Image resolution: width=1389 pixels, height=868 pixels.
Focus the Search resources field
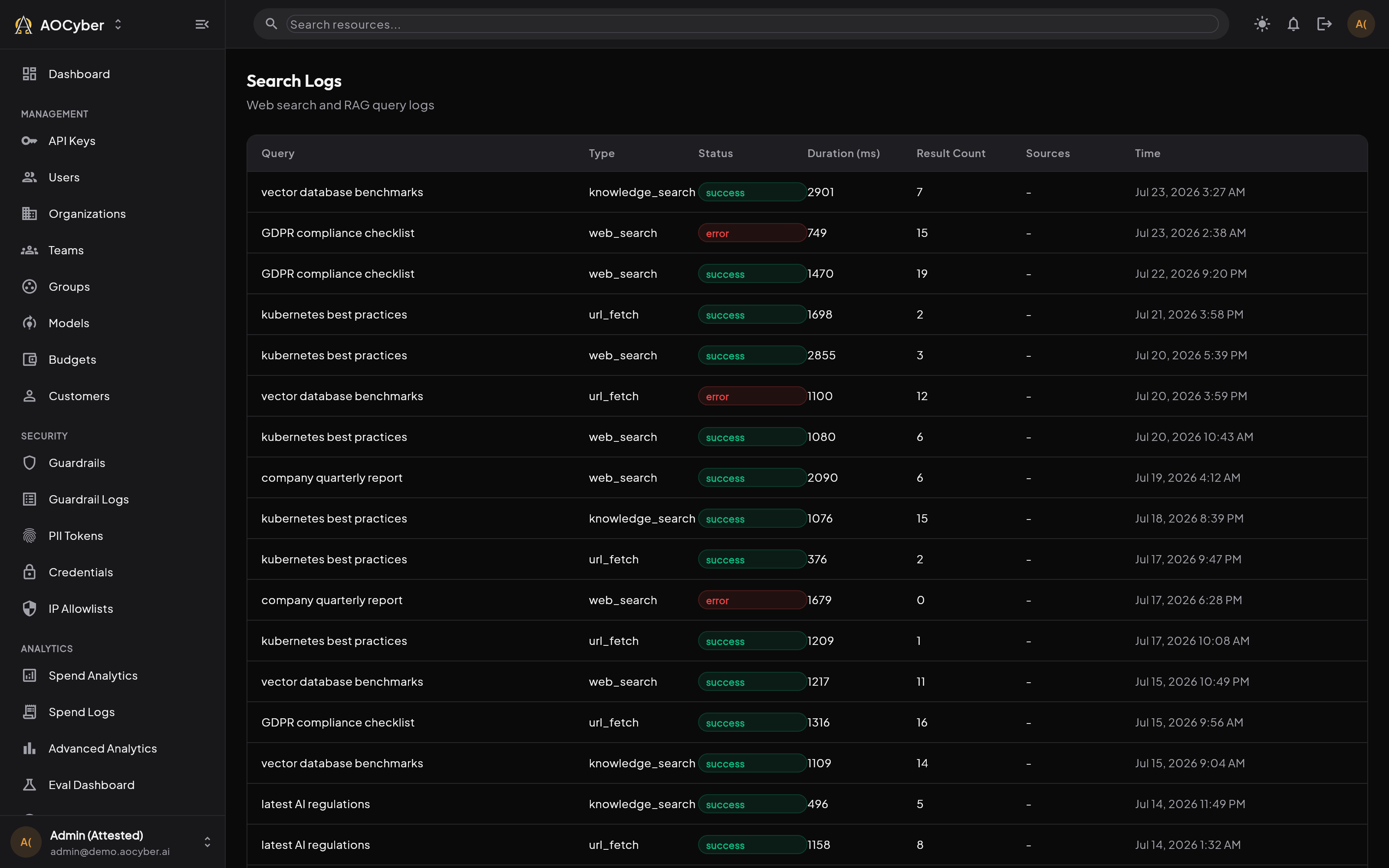pyautogui.click(x=752, y=24)
